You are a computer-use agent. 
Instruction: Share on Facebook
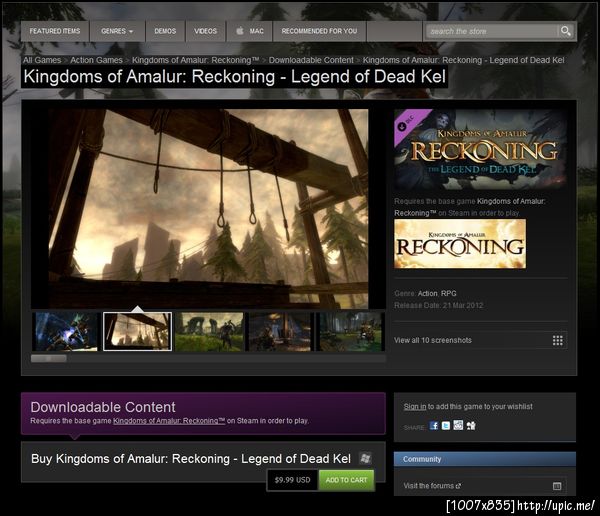(x=434, y=425)
